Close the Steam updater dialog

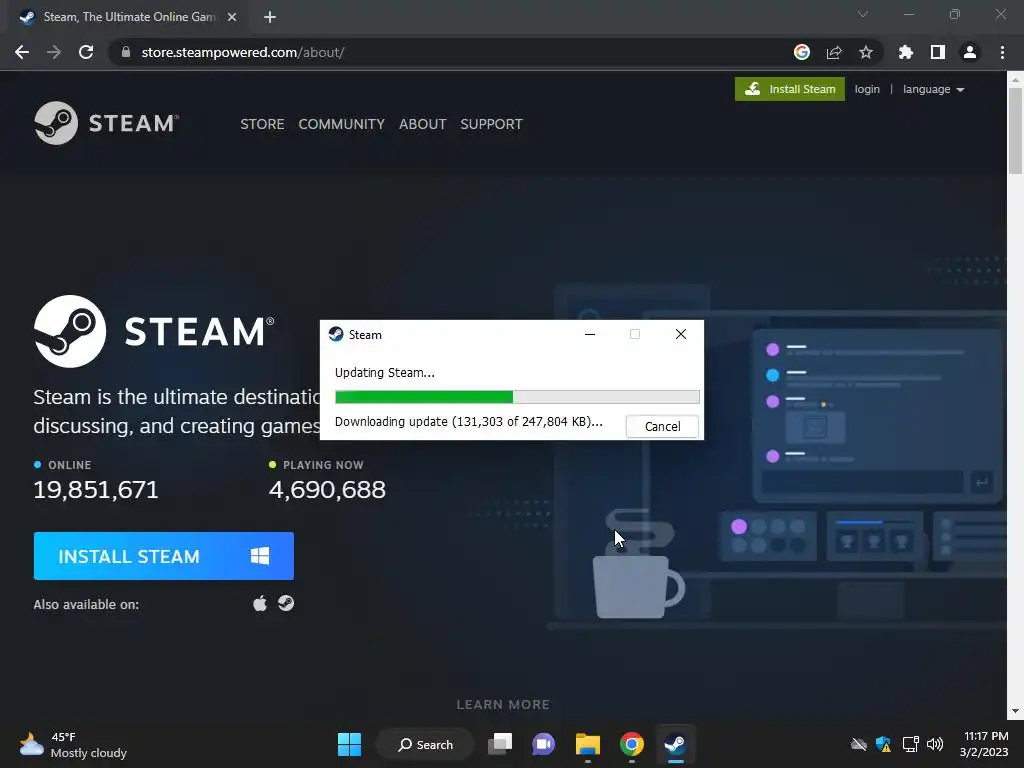pos(680,334)
